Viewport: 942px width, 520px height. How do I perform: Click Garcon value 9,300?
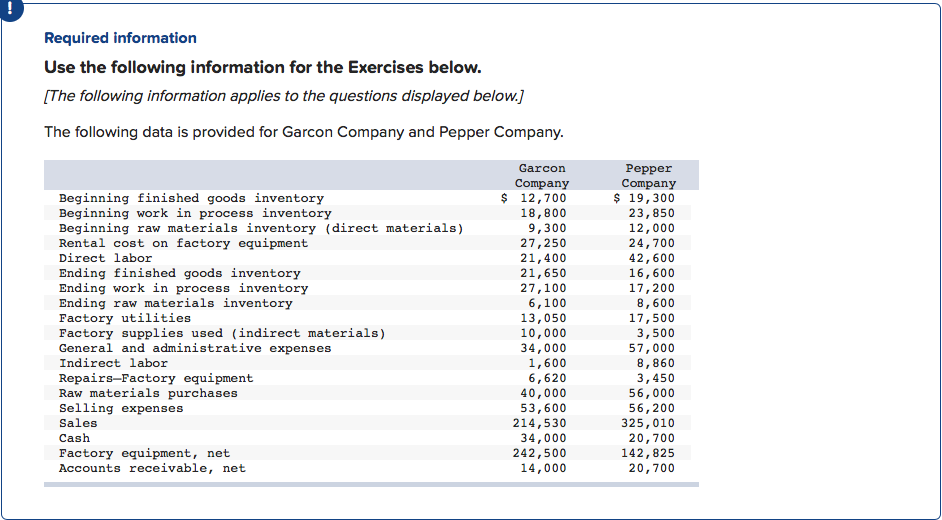click(x=547, y=228)
